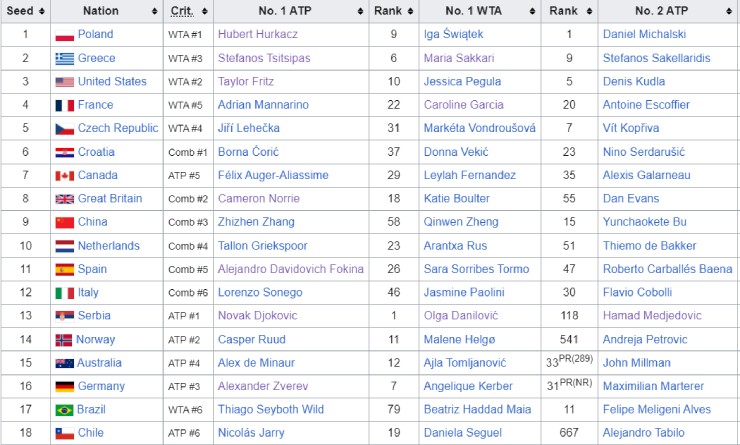The image size is (740, 445).
Task: Sort by the No. 1 ATP column arrows
Action: click(360, 11)
